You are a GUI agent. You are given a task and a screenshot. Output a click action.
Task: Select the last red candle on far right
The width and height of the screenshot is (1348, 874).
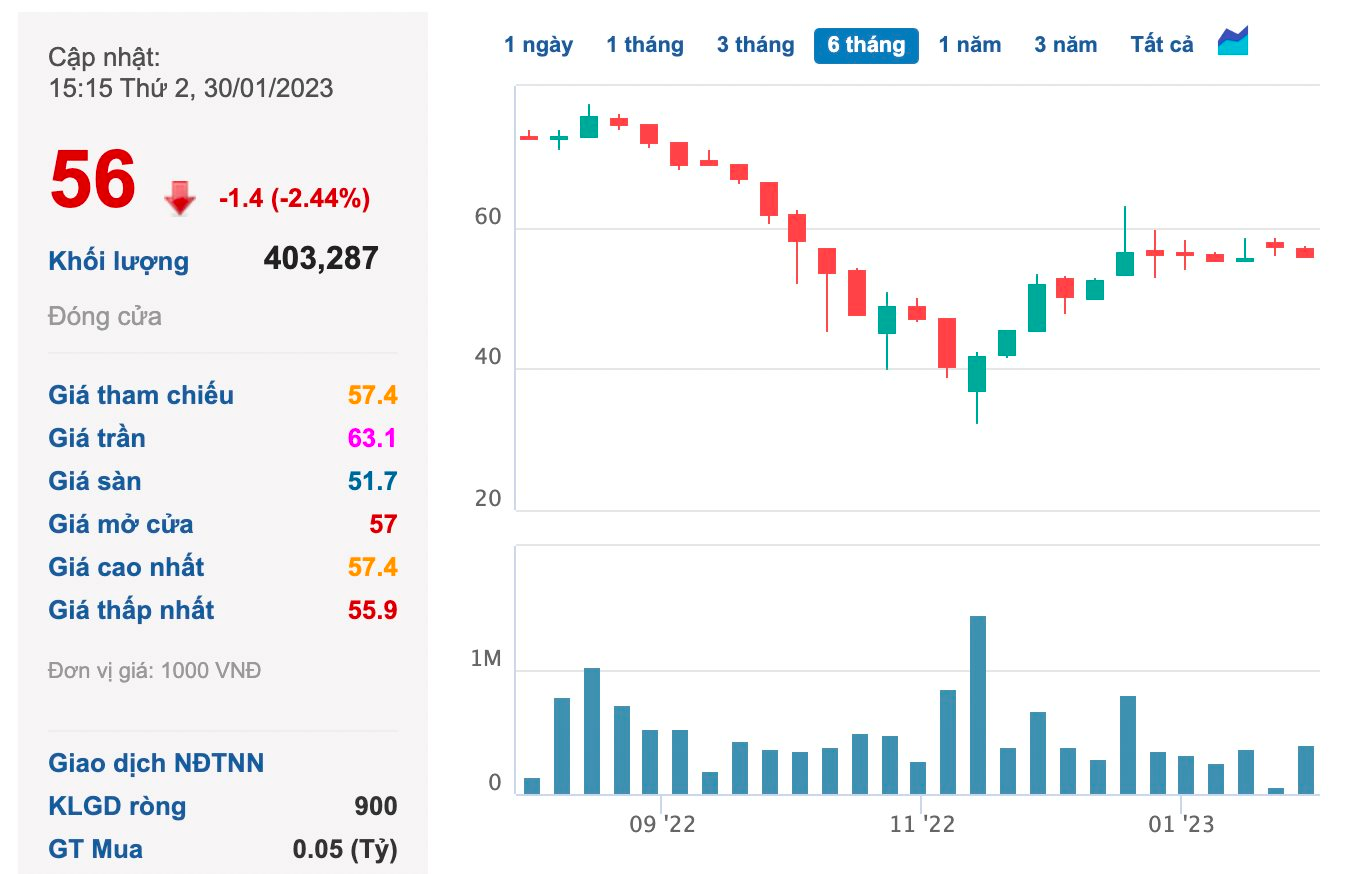pyautogui.click(x=1305, y=253)
